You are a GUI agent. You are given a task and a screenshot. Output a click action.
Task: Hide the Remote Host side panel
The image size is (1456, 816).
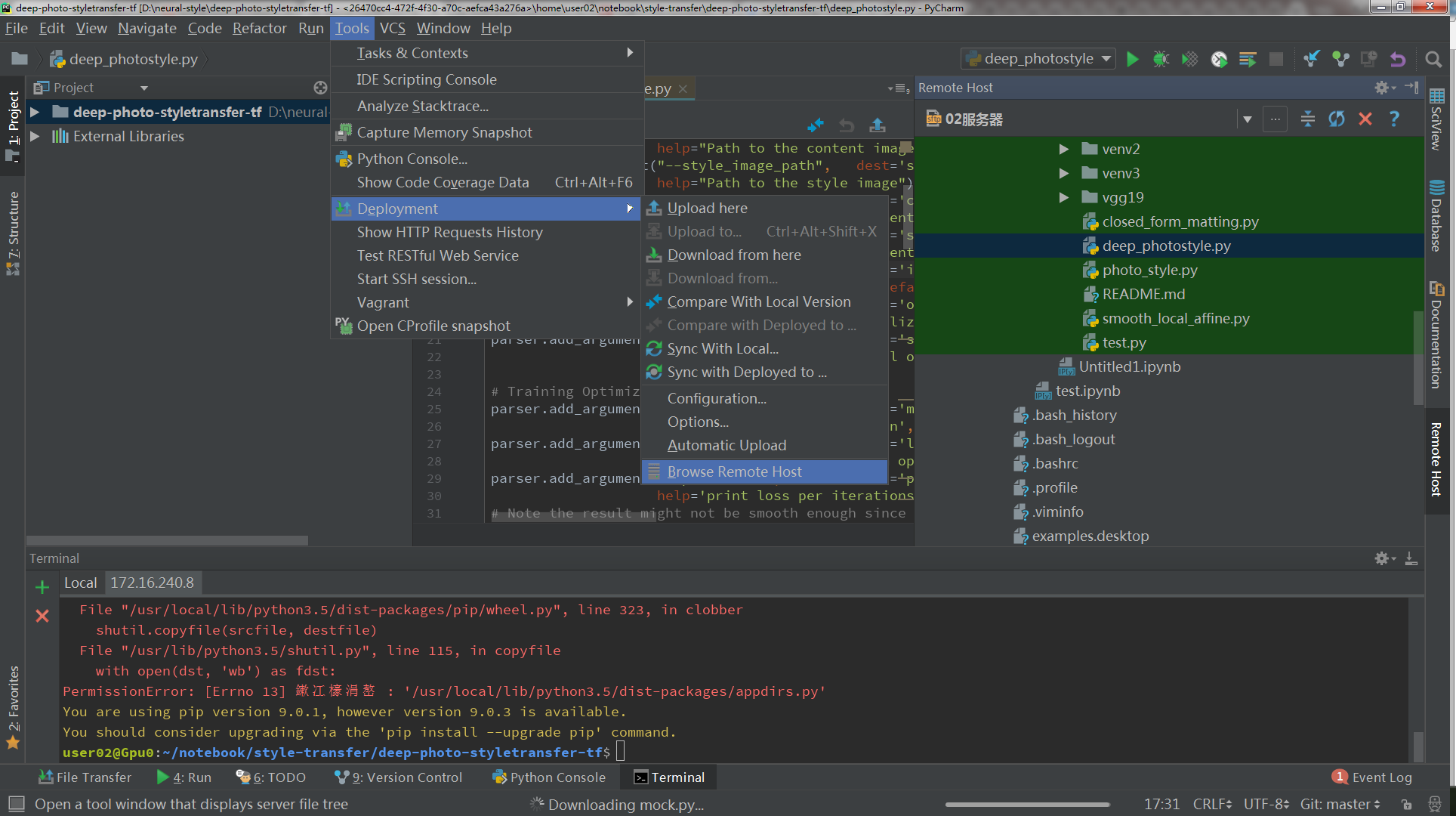[1411, 88]
